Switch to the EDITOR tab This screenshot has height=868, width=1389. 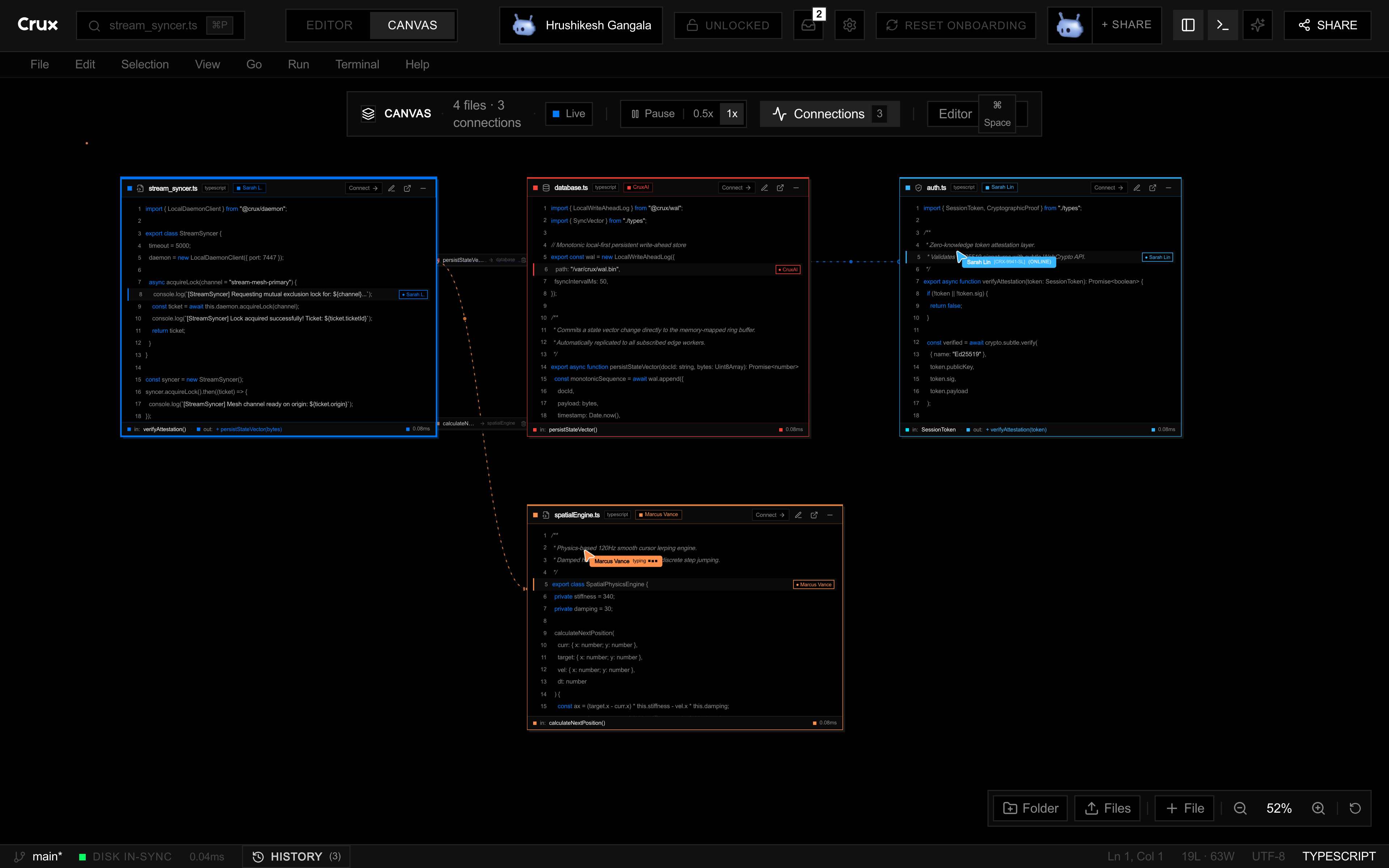point(329,25)
